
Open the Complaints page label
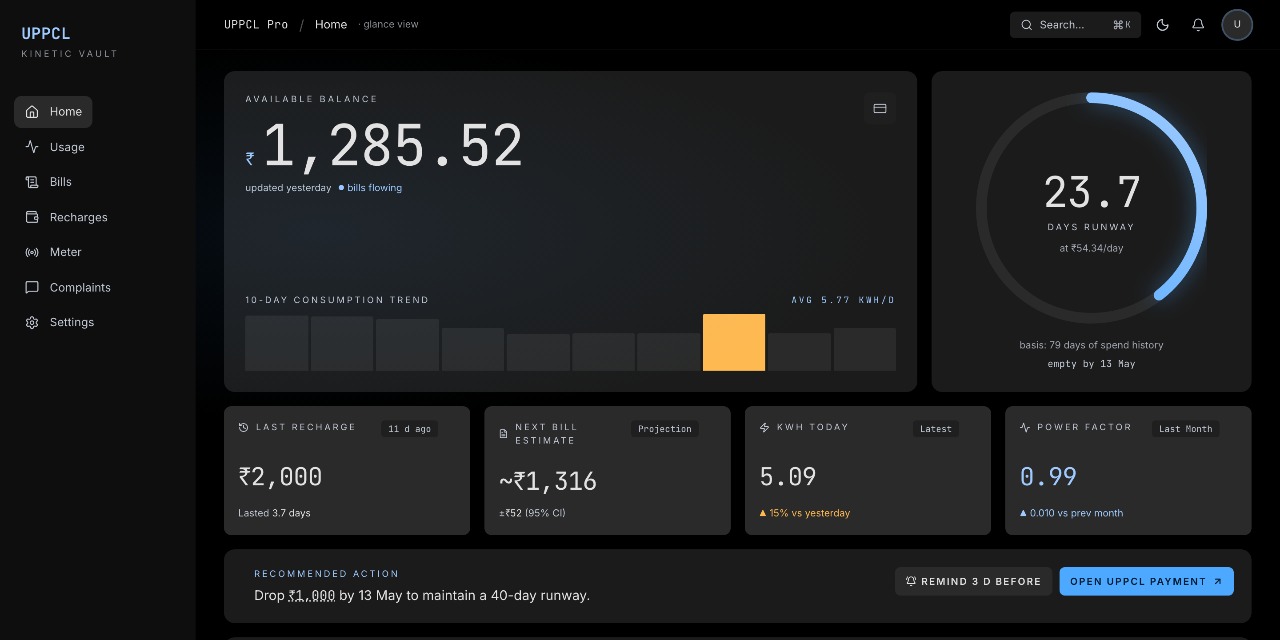coord(80,287)
